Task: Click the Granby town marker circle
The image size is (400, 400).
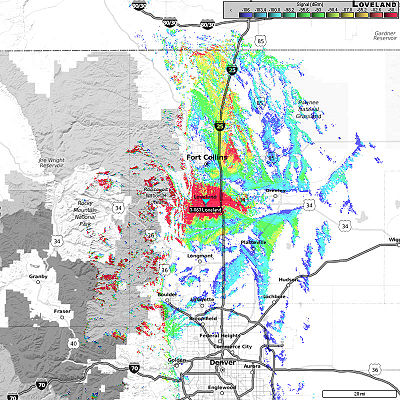Action: (x=38, y=282)
